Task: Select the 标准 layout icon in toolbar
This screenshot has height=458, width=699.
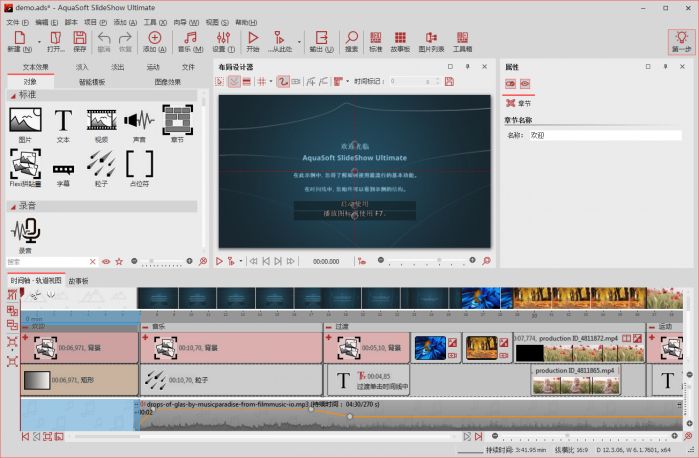Action: [x=375, y=41]
